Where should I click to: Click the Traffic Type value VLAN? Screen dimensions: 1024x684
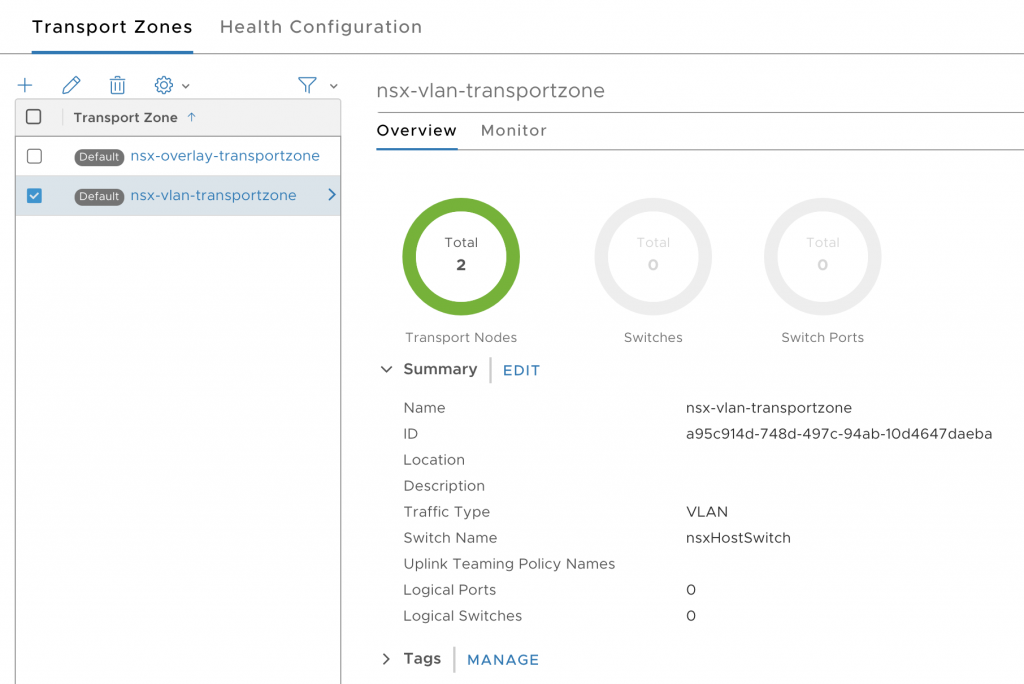tap(707, 512)
